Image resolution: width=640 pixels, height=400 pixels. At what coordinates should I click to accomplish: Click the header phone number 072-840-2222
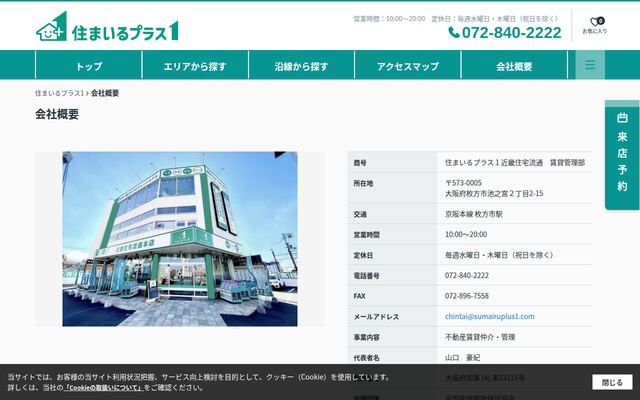(x=511, y=33)
